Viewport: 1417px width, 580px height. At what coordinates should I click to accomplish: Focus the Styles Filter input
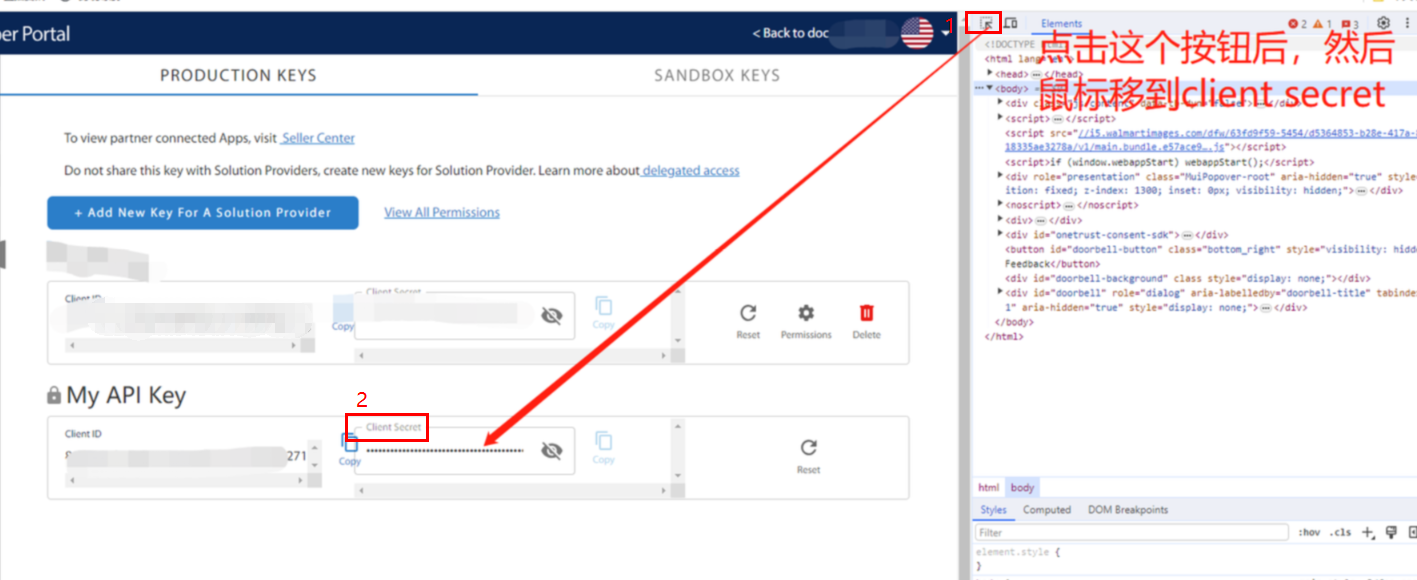[x=1131, y=533]
